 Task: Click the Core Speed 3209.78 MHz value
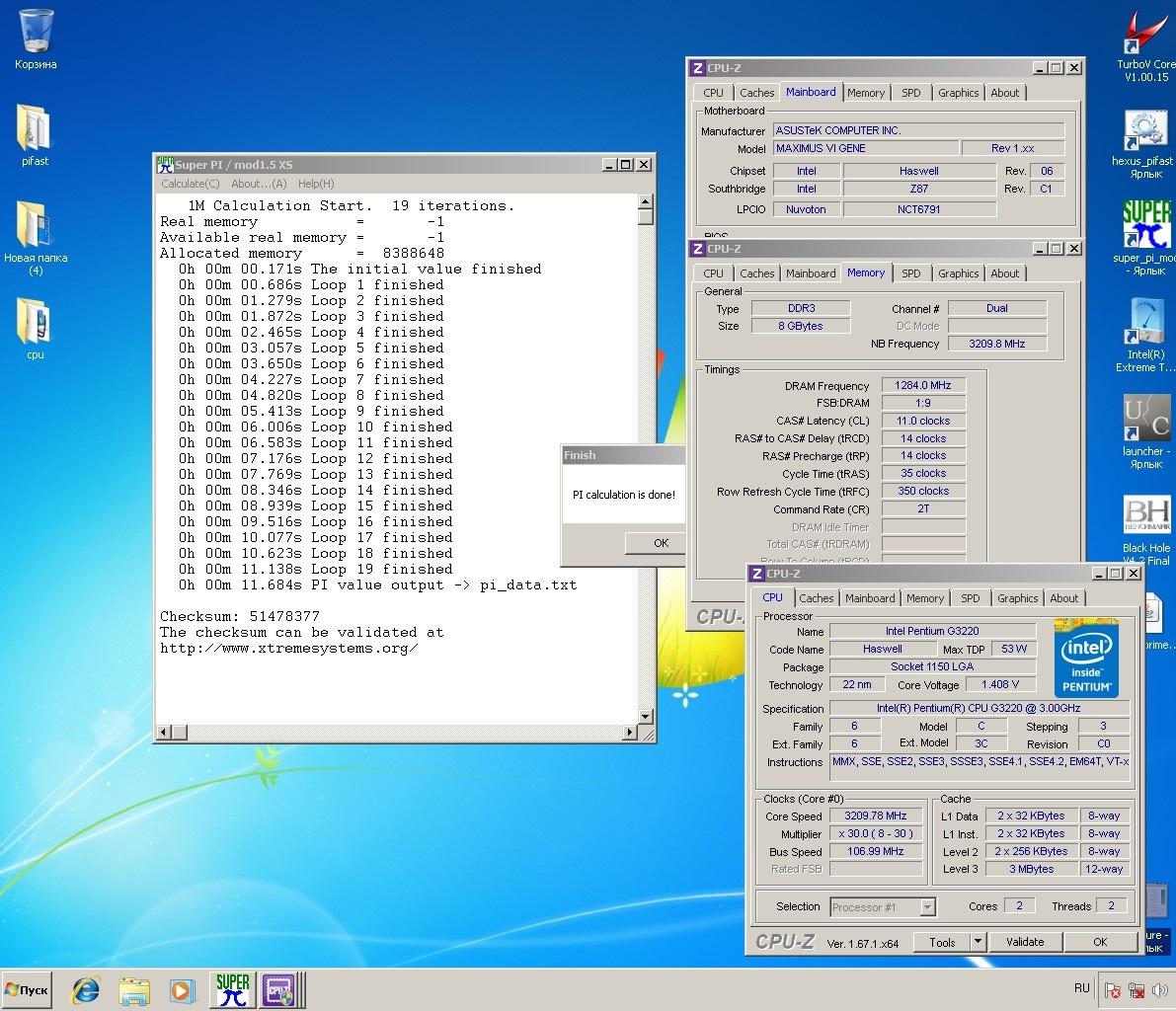click(x=875, y=816)
